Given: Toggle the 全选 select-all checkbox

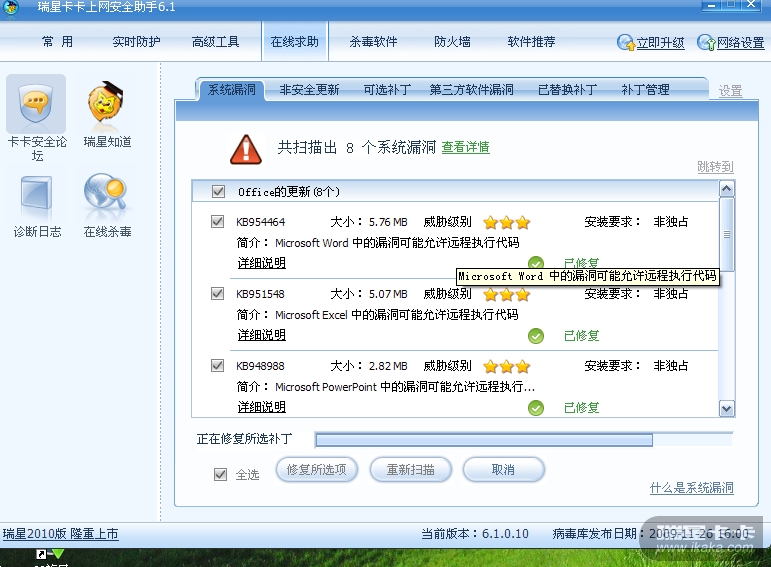Looking at the screenshot, I should [220, 474].
